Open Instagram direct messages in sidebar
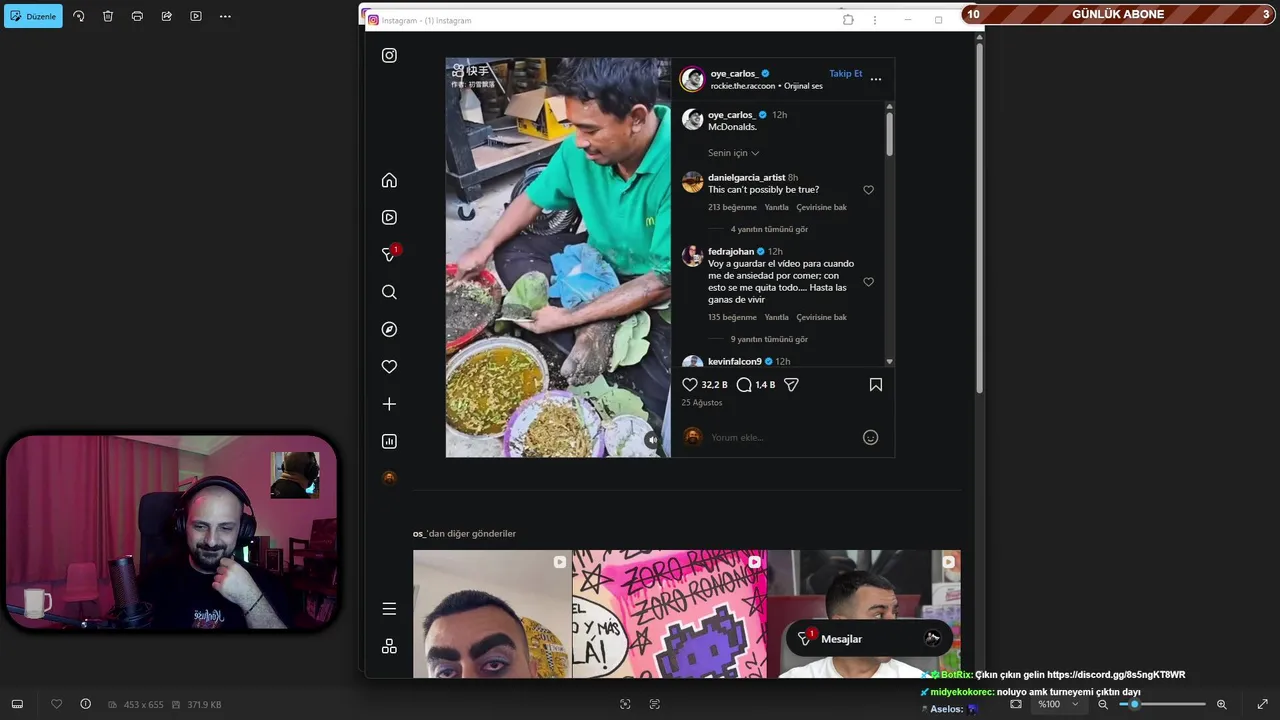 [x=389, y=255]
